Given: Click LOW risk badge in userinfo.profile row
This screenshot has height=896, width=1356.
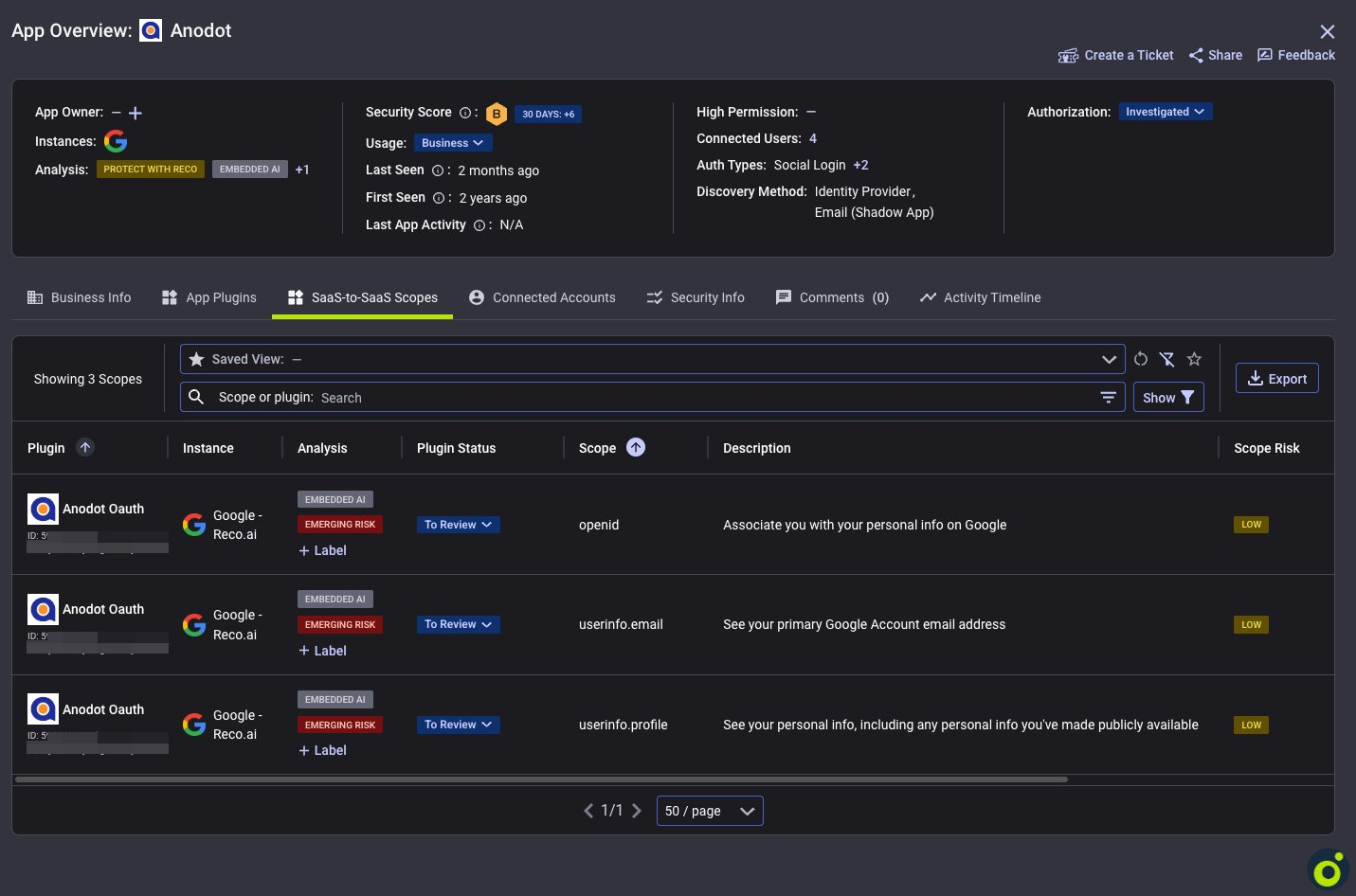Looking at the screenshot, I should tap(1251, 725).
